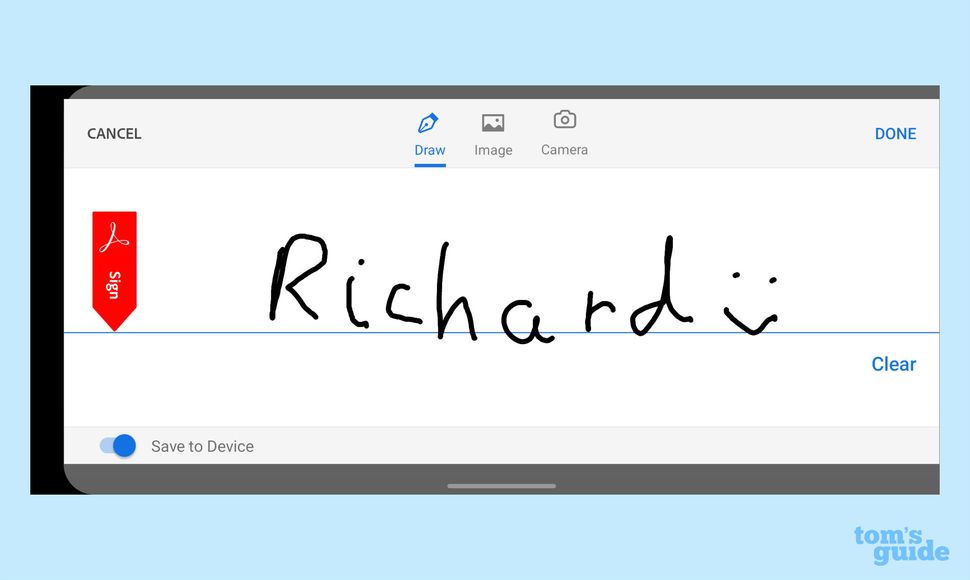Tap the Camera icon

click(x=563, y=121)
